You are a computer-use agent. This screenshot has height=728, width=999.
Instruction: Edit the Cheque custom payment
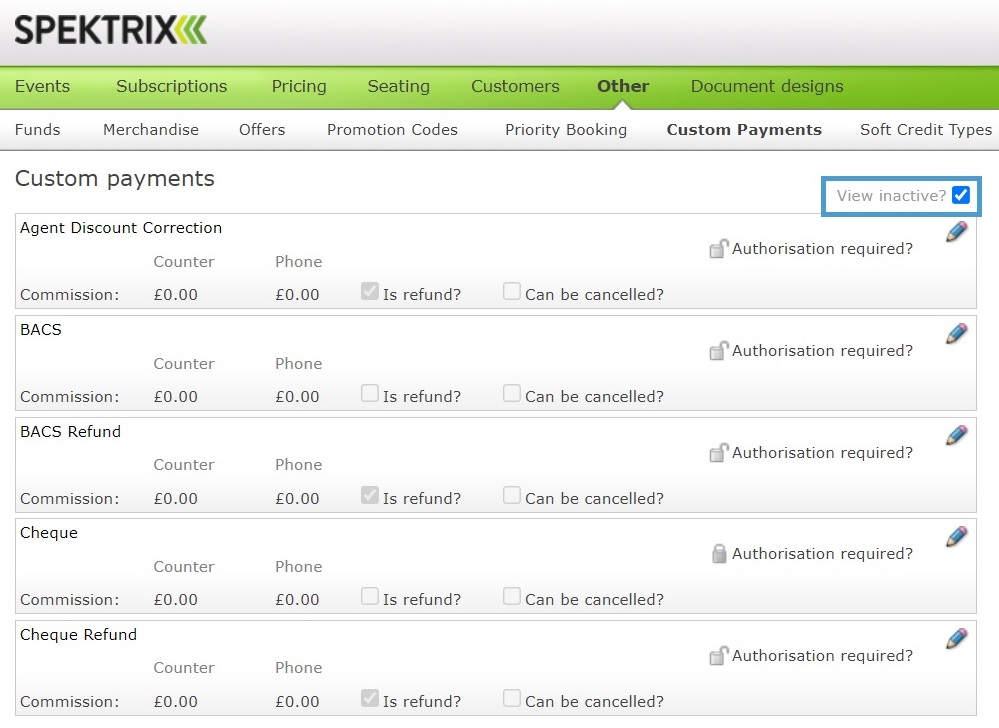point(956,536)
